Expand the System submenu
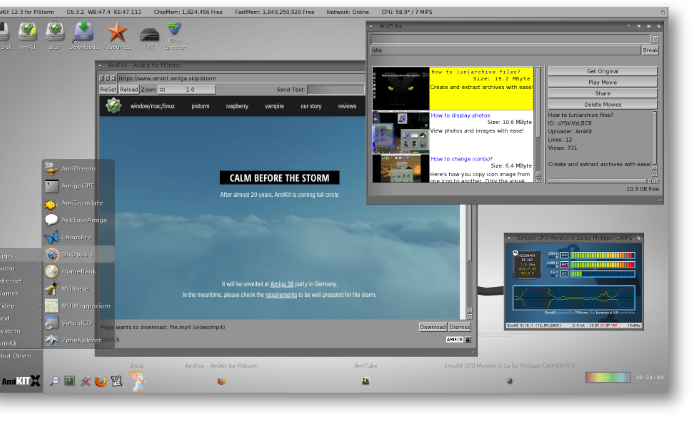The width and height of the screenshot is (696, 422). (x=21, y=331)
